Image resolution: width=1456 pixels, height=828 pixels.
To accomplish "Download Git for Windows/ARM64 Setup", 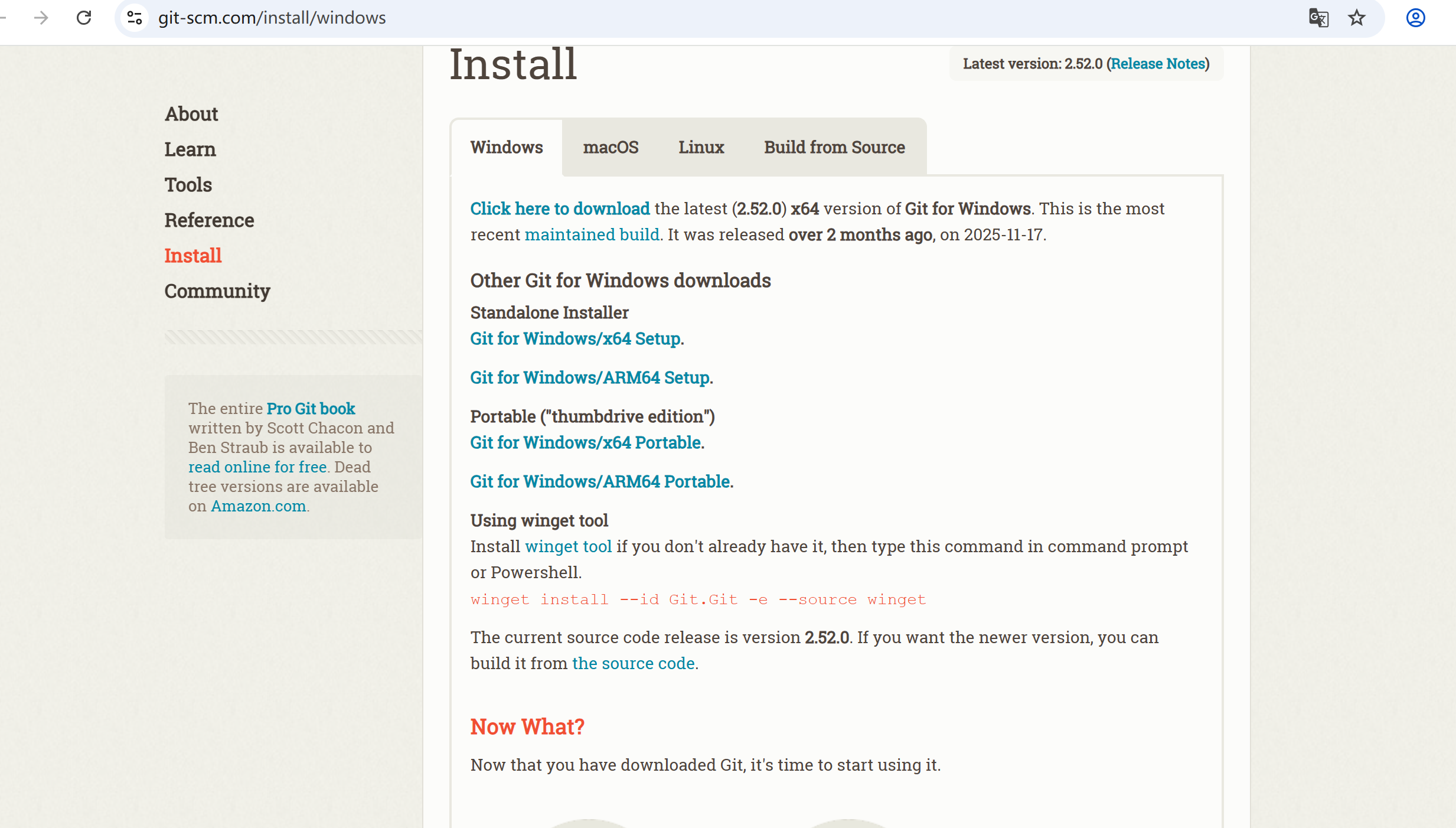I will point(590,377).
